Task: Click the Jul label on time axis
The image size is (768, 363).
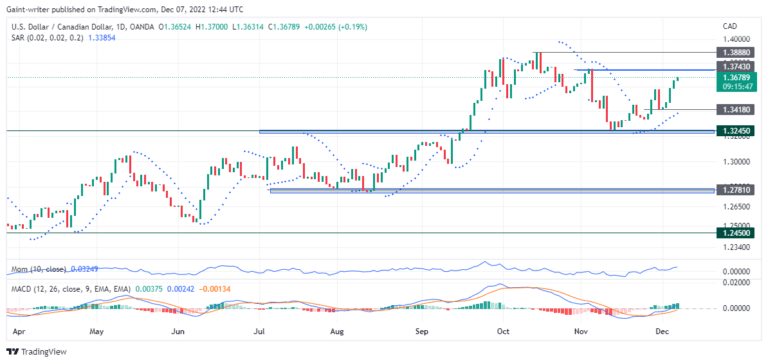Action: pyautogui.click(x=259, y=332)
